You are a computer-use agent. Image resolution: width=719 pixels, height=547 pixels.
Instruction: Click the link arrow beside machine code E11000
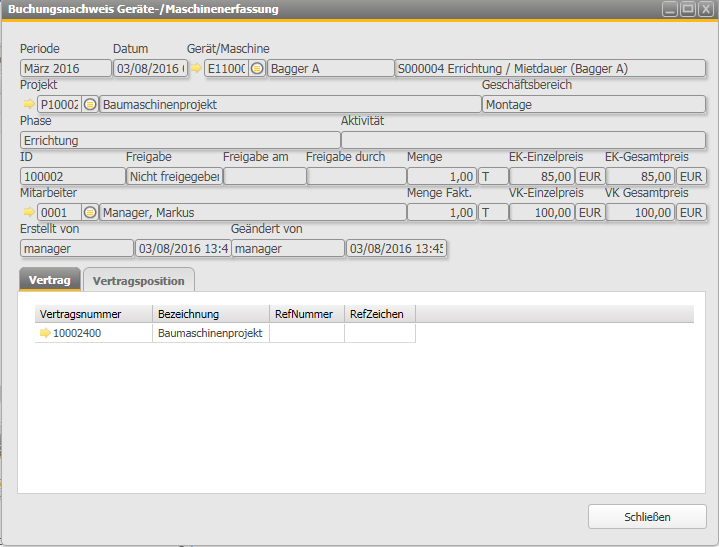click(x=196, y=68)
